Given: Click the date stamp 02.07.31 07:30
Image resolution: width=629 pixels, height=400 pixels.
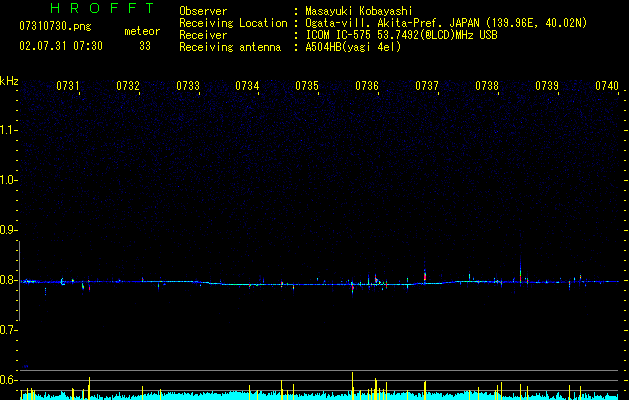Looking at the screenshot, I should [x=61, y=46].
